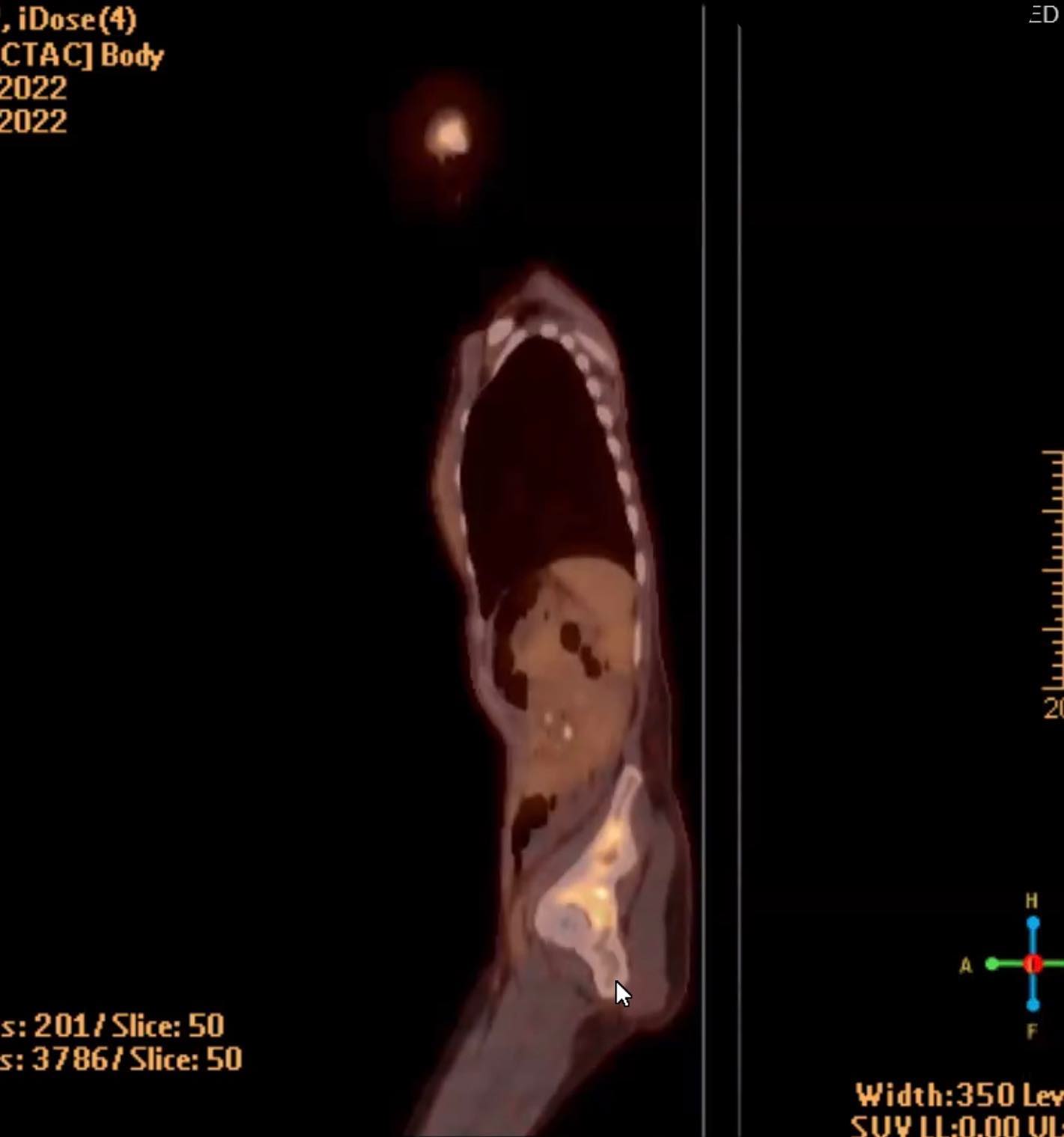Click the green anterior dot beside A
This screenshot has height=1137, width=1064.
[992, 964]
